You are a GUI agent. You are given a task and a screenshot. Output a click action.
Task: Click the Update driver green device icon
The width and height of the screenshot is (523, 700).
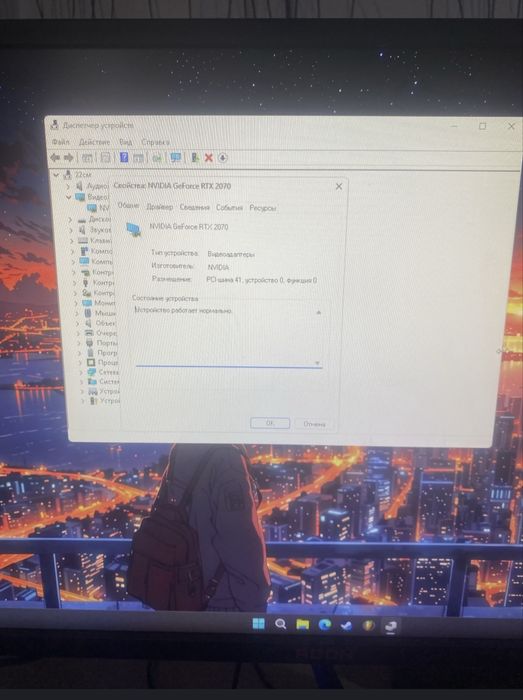tap(195, 158)
